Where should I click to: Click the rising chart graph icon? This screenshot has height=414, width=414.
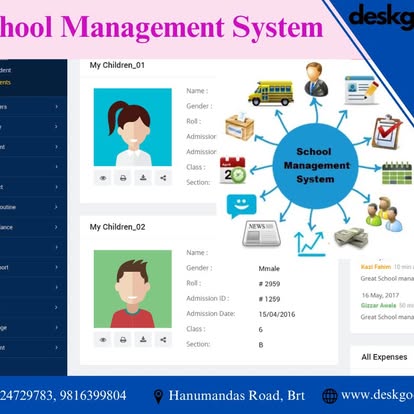click(x=310, y=244)
